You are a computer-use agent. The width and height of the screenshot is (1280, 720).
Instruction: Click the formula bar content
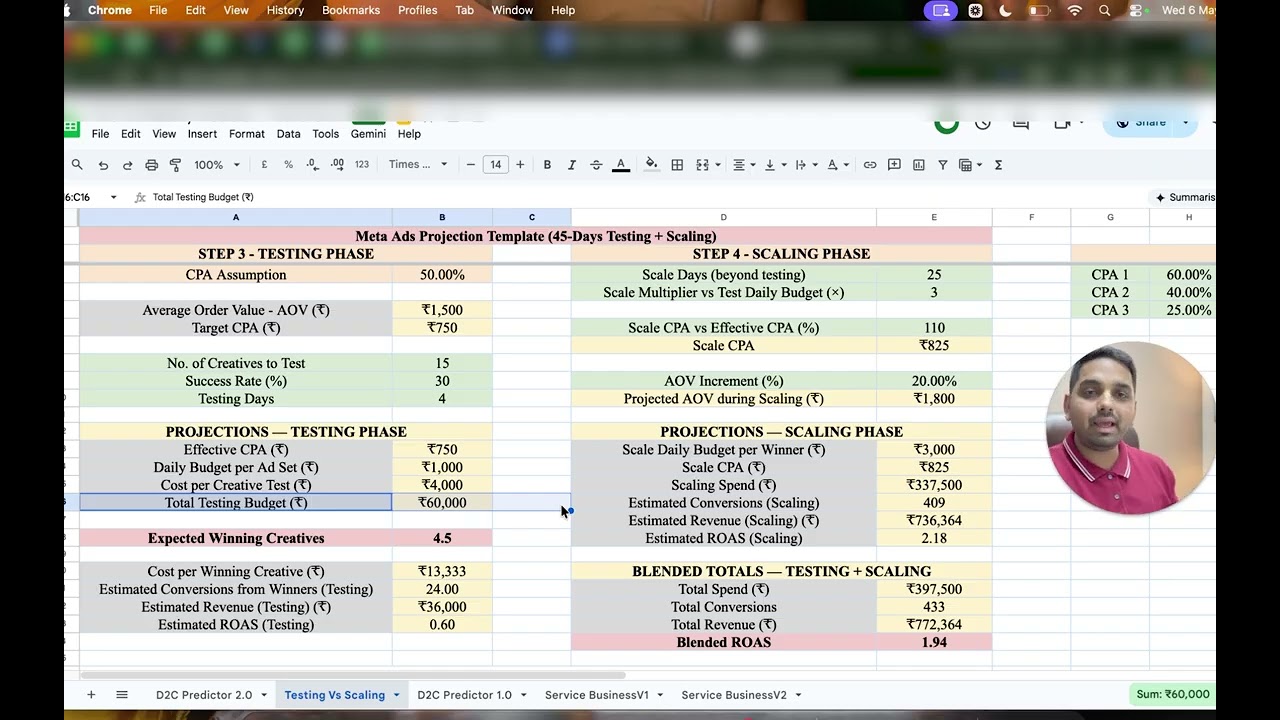pos(203,197)
